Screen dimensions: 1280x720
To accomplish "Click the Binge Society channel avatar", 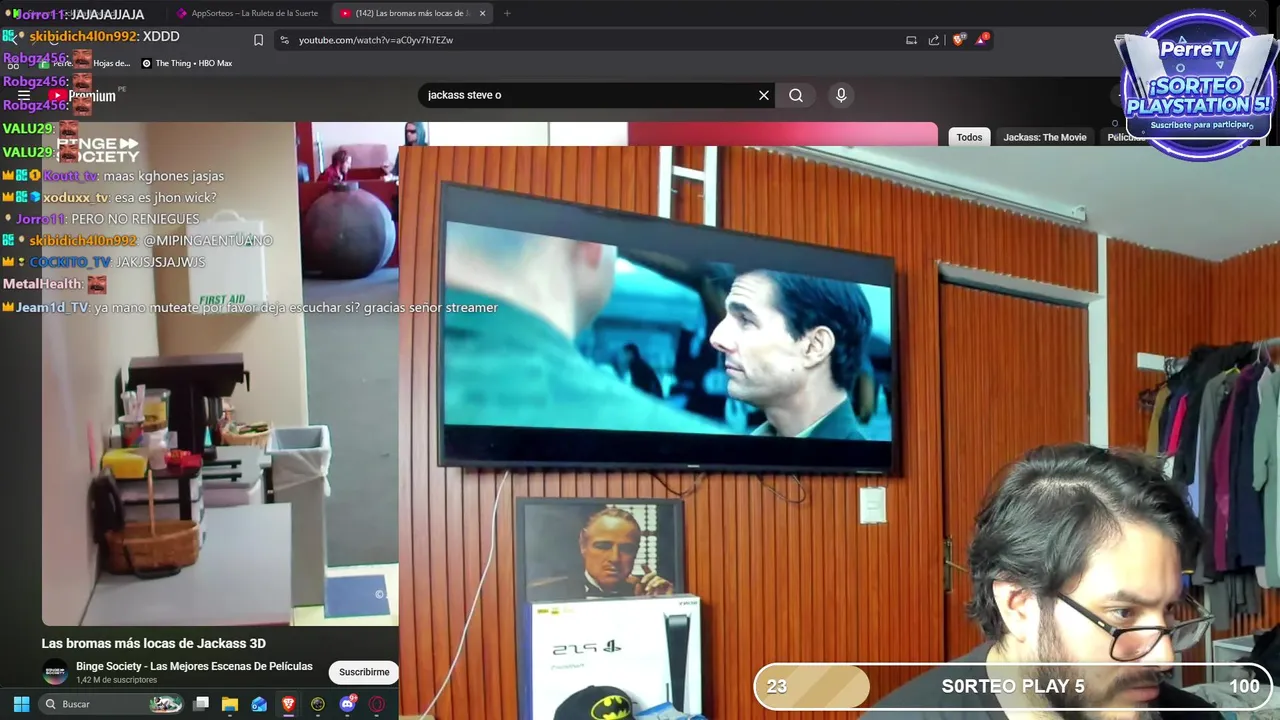I will click(55, 672).
